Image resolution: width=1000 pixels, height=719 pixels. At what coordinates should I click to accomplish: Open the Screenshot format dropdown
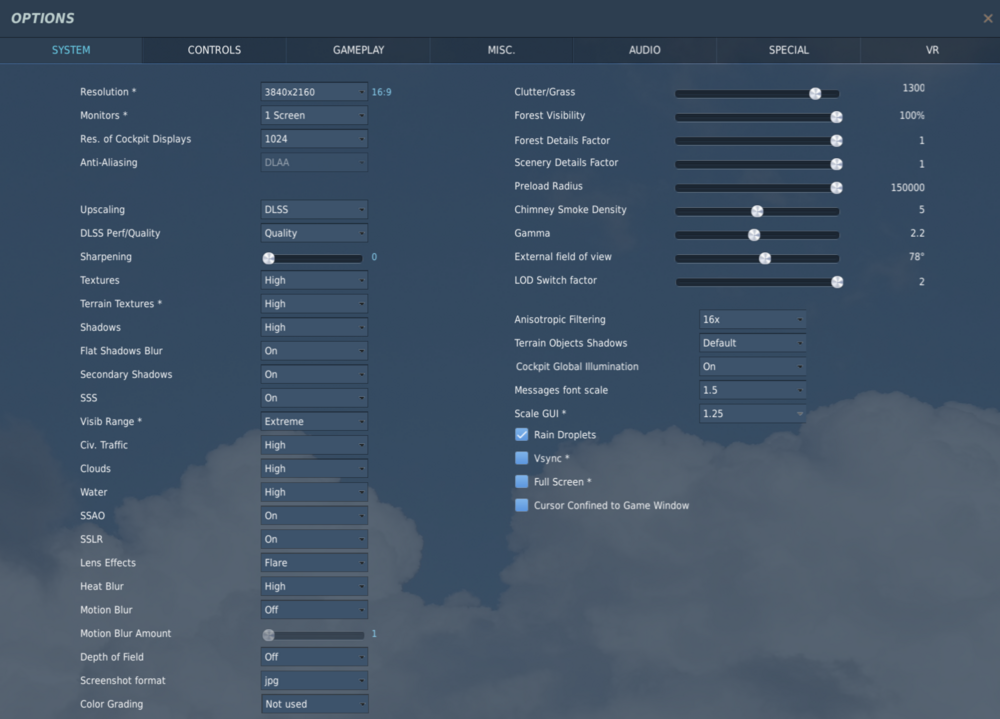(x=314, y=681)
